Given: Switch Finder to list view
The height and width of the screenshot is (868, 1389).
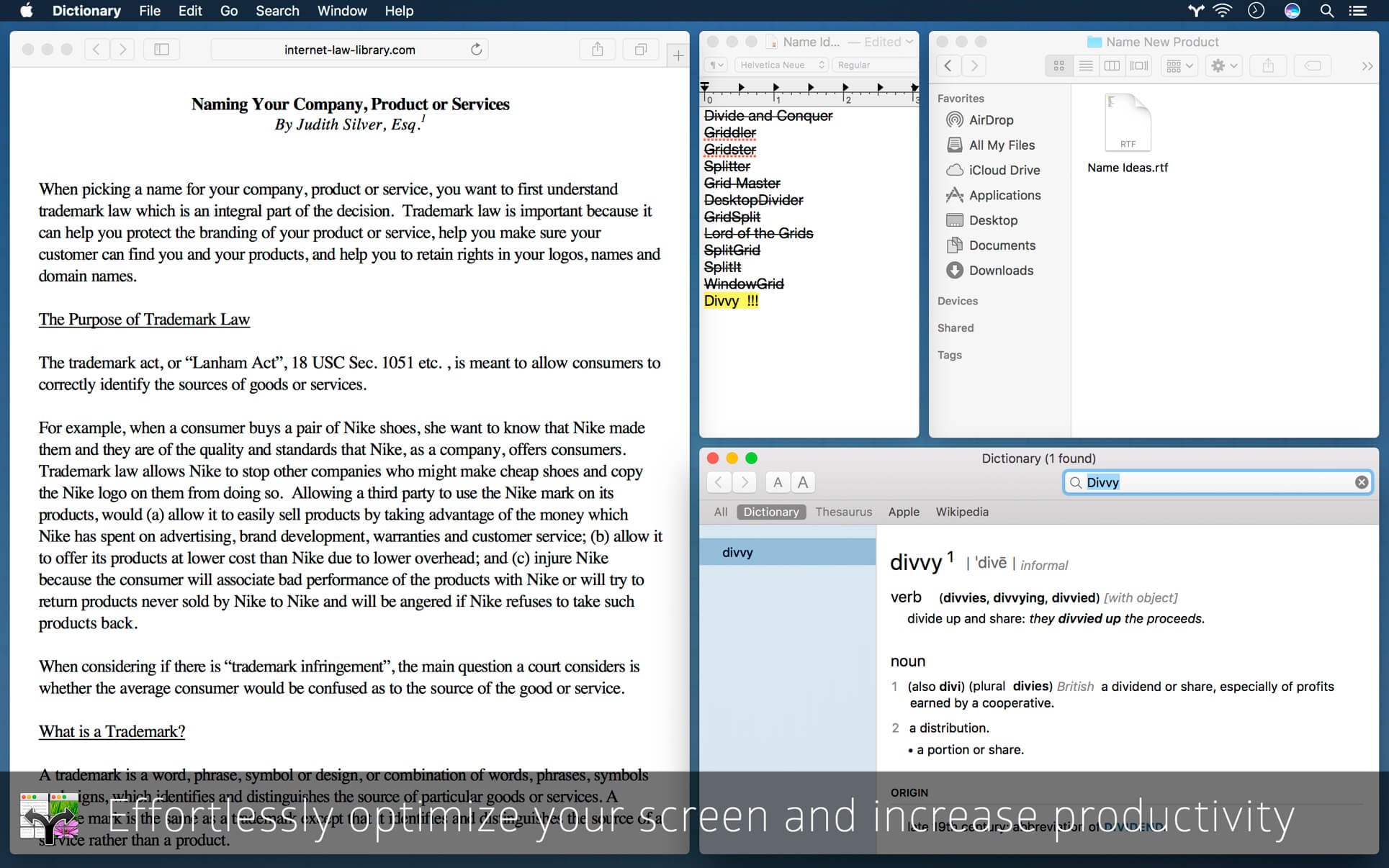Looking at the screenshot, I should click(1085, 65).
